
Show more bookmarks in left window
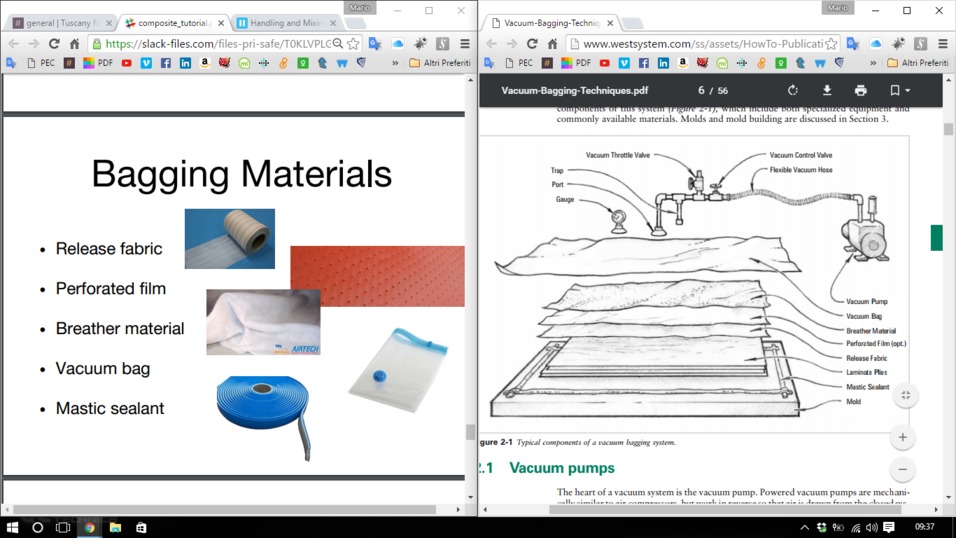point(395,63)
